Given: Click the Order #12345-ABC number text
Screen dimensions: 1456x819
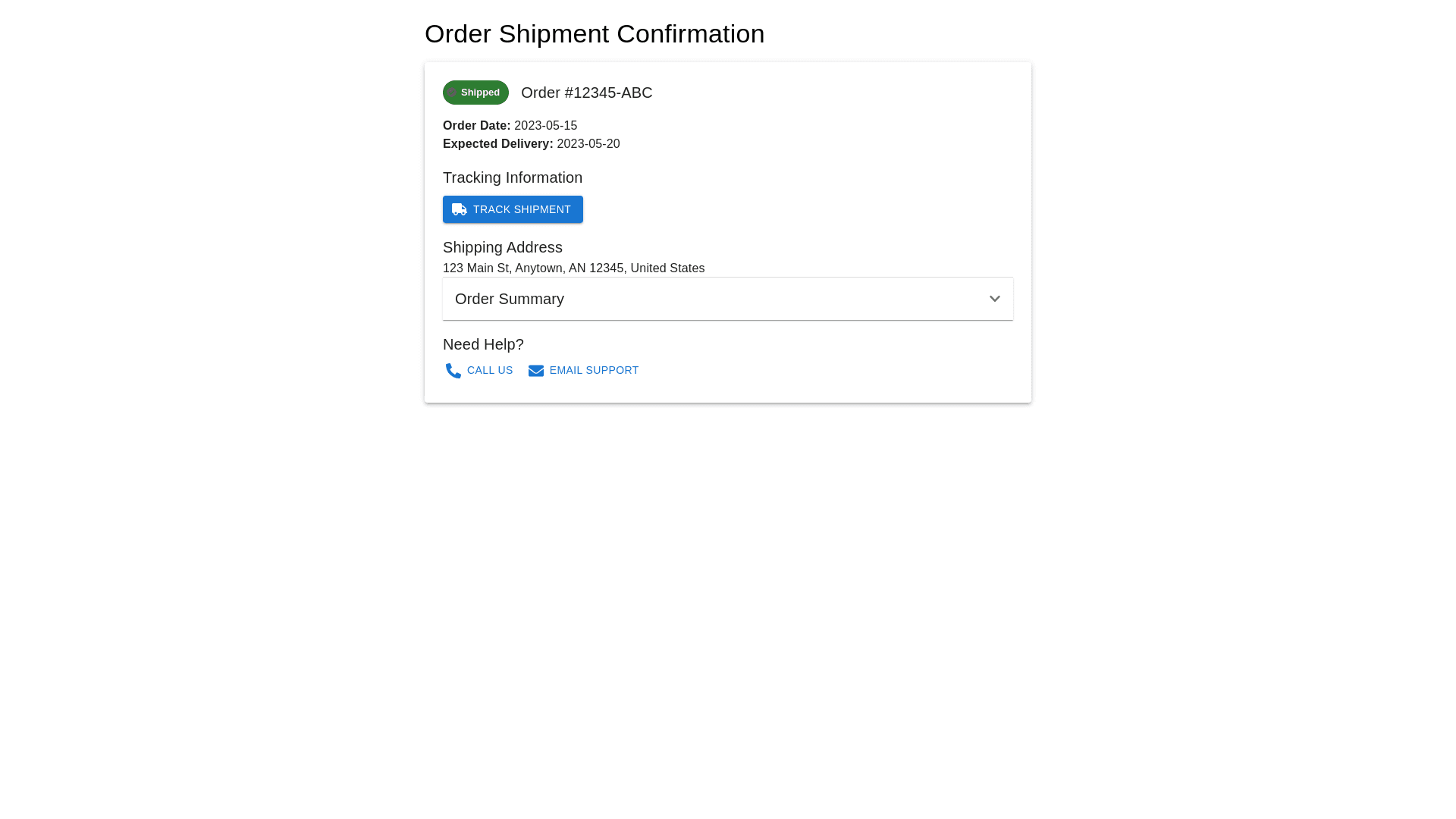Looking at the screenshot, I should click(x=586, y=93).
